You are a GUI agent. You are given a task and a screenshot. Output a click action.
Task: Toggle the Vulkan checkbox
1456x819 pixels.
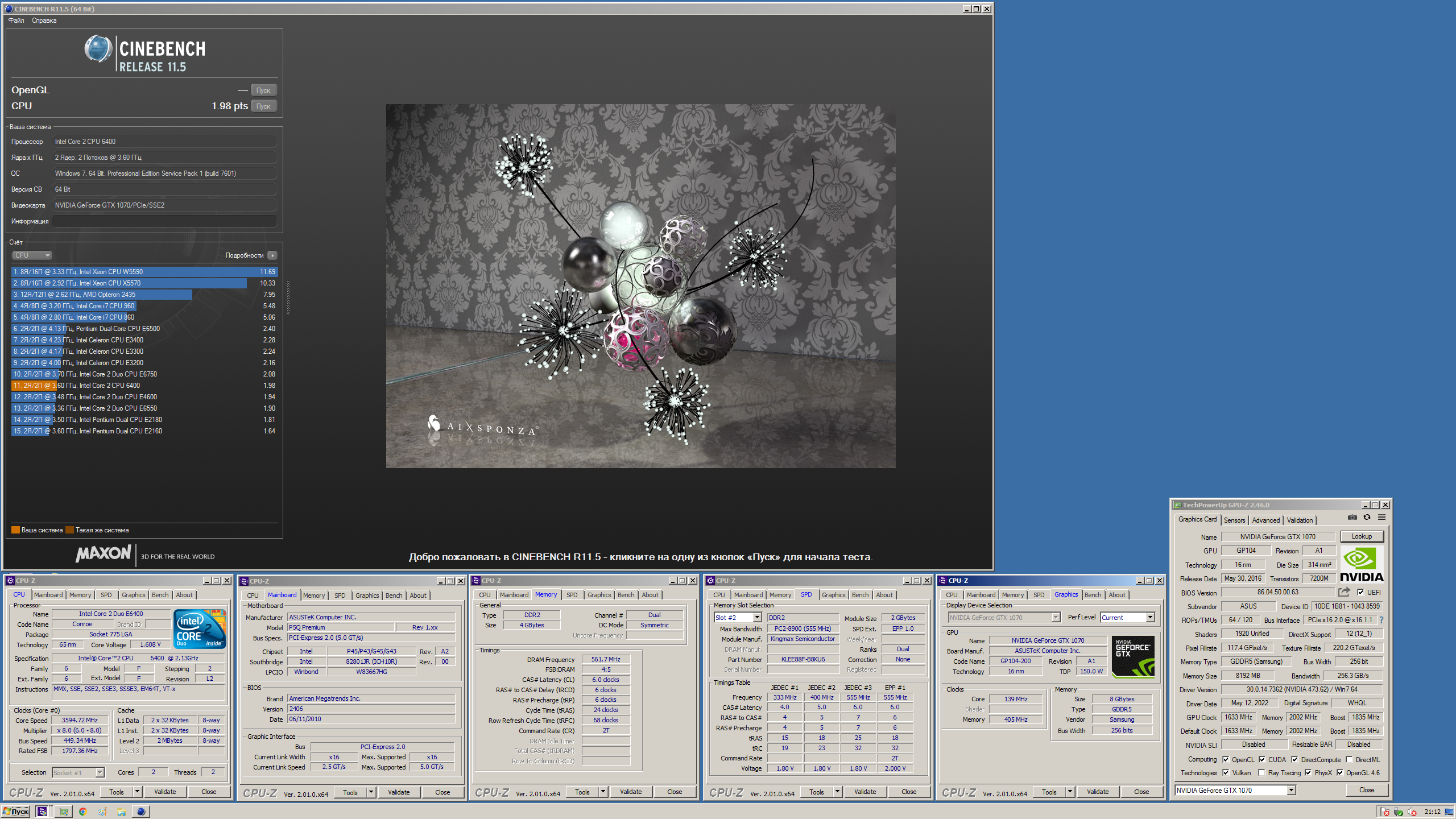click(x=1226, y=772)
